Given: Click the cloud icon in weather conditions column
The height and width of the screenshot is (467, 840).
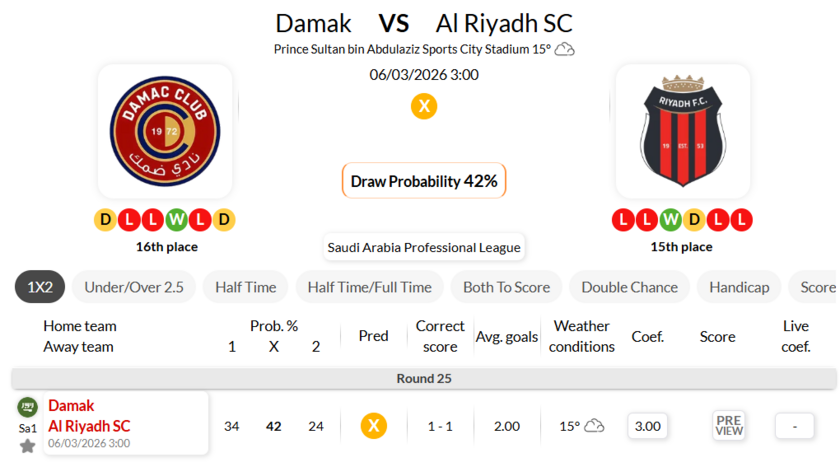Looking at the screenshot, I should pyautogui.click(x=594, y=426).
